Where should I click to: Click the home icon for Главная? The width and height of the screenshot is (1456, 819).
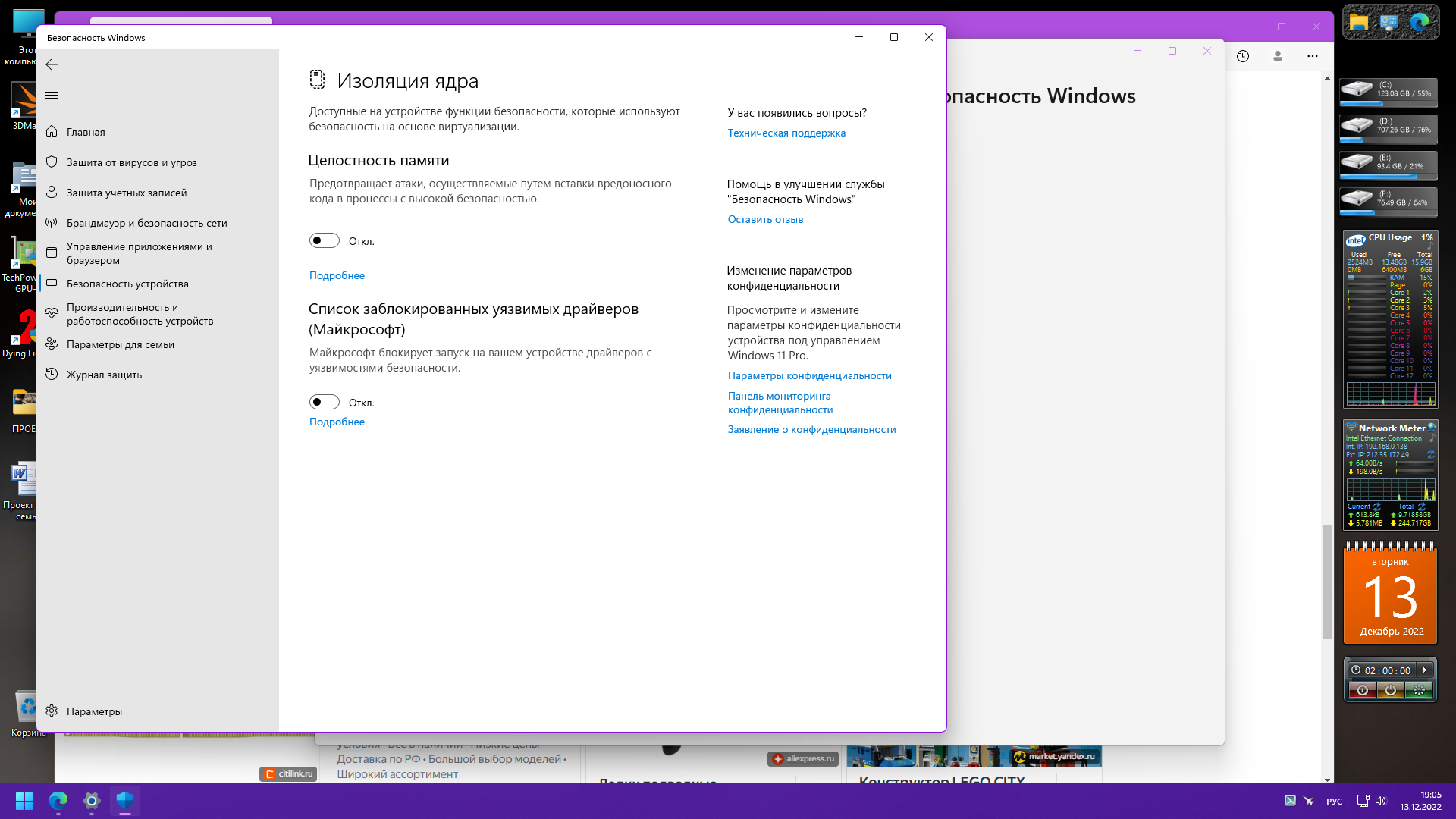pyautogui.click(x=52, y=132)
